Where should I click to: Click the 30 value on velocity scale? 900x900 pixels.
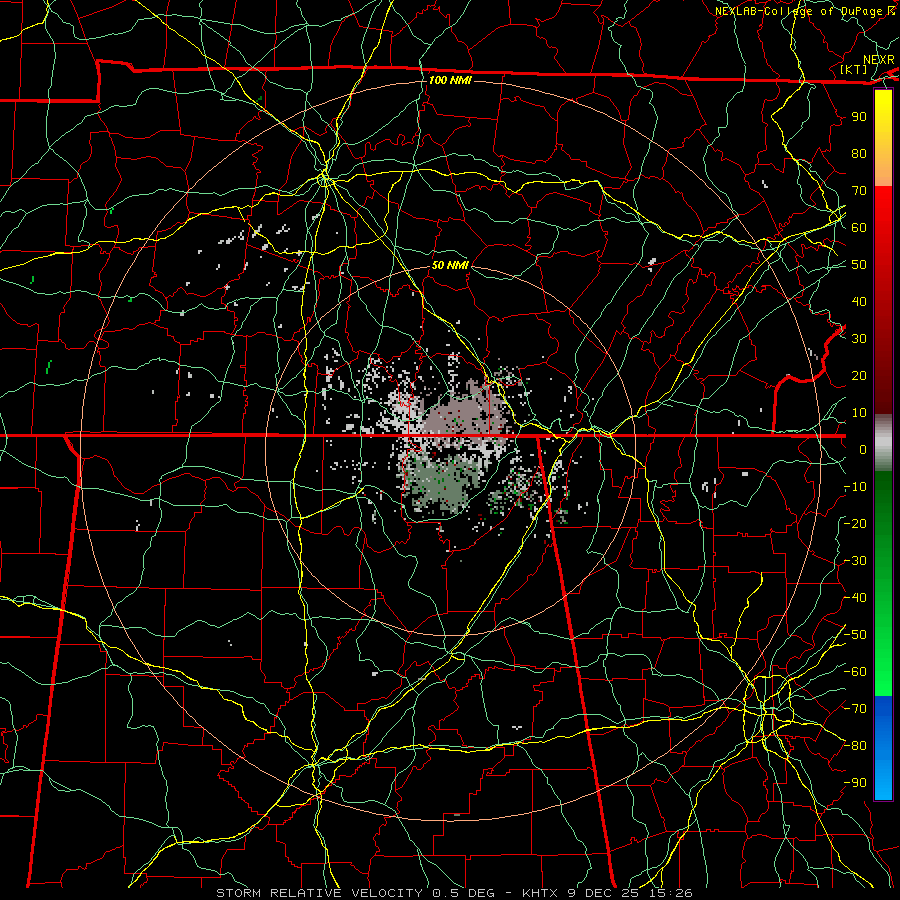click(x=859, y=339)
